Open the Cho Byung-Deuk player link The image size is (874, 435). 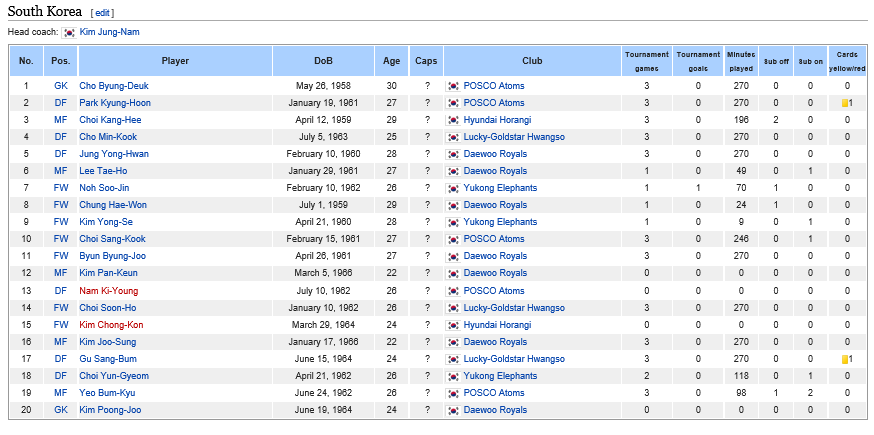coord(113,86)
